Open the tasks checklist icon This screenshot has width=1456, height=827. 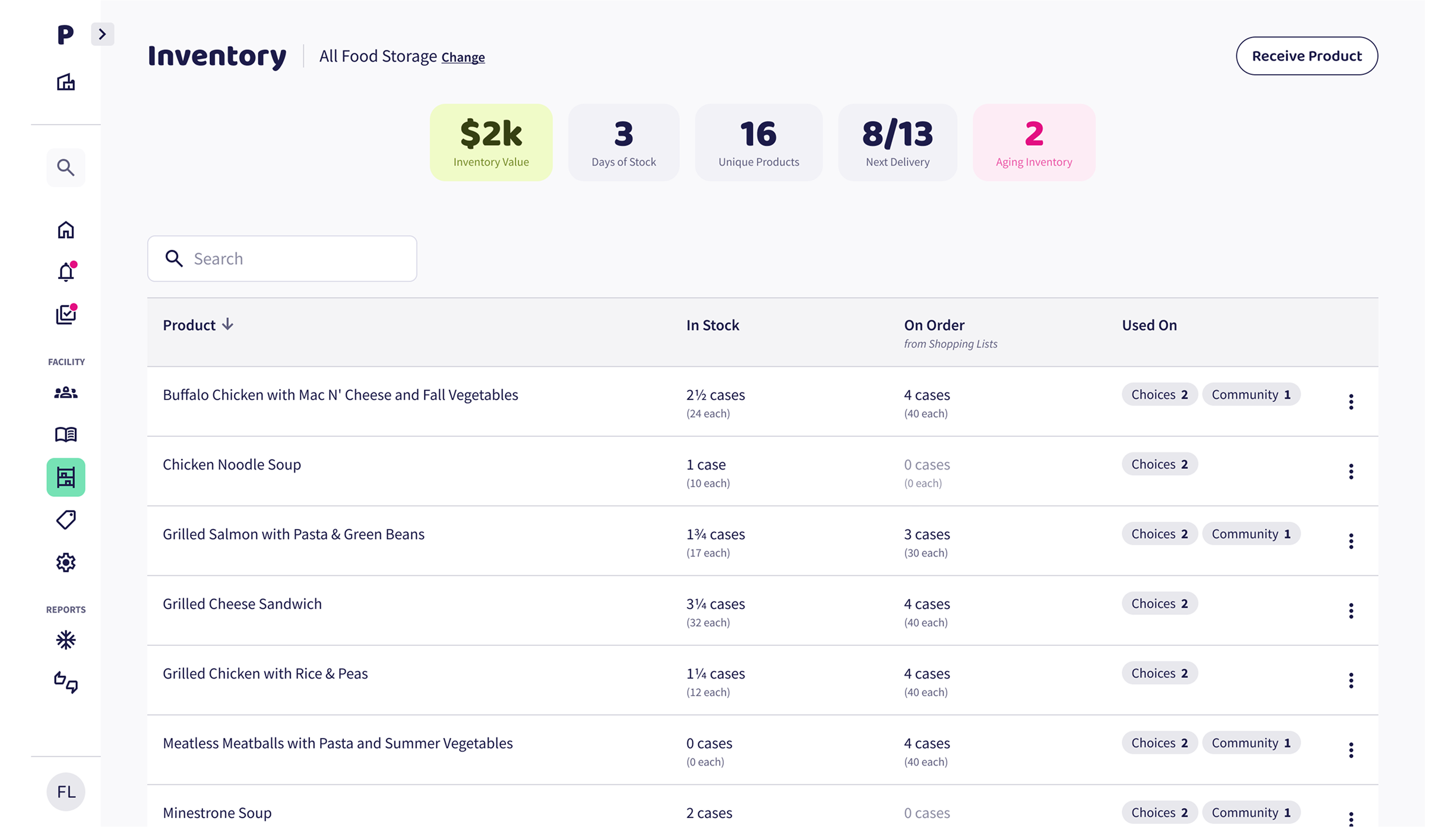66,314
